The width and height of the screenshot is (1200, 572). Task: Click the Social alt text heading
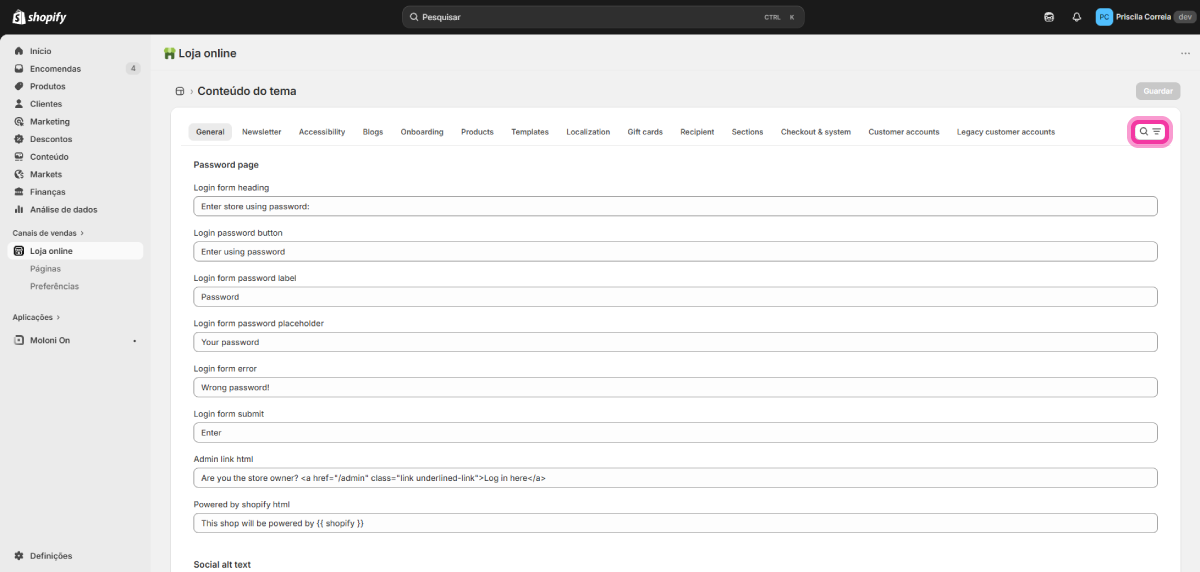[x=222, y=565]
